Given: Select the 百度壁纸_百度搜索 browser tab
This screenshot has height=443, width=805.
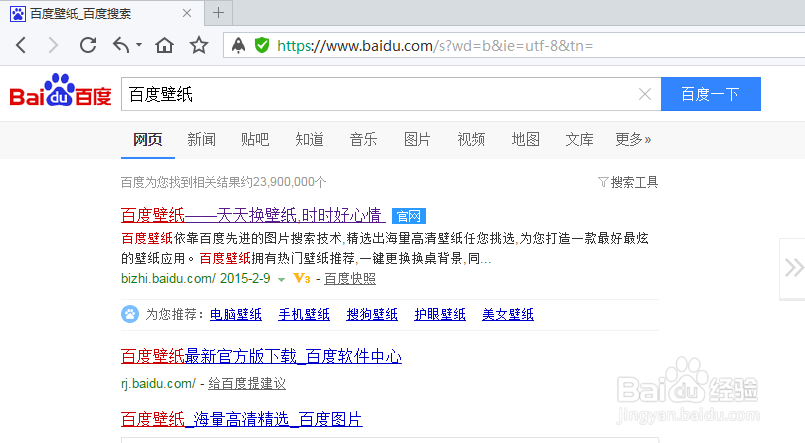Looking at the screenshot, I should click(102, 13).
